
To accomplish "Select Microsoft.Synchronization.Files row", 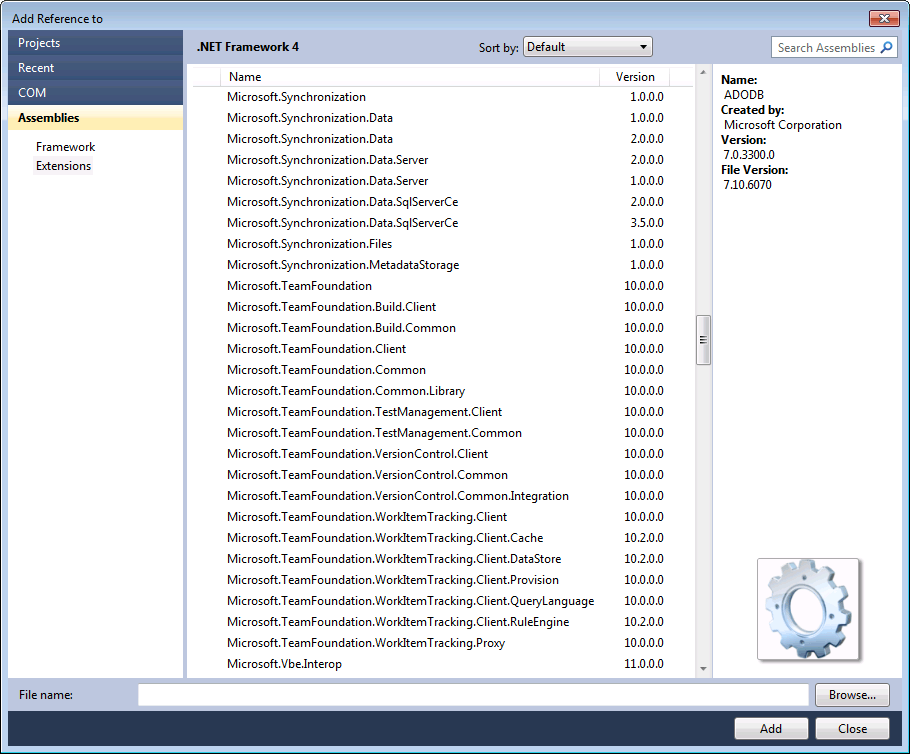I will (x=443, y=244).
